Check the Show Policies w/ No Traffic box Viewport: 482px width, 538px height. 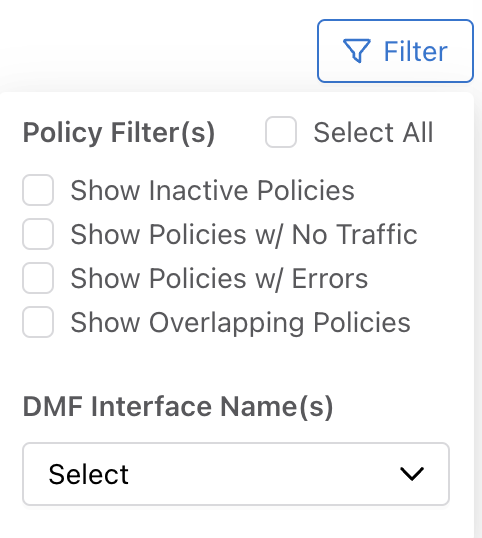[38, 234]
